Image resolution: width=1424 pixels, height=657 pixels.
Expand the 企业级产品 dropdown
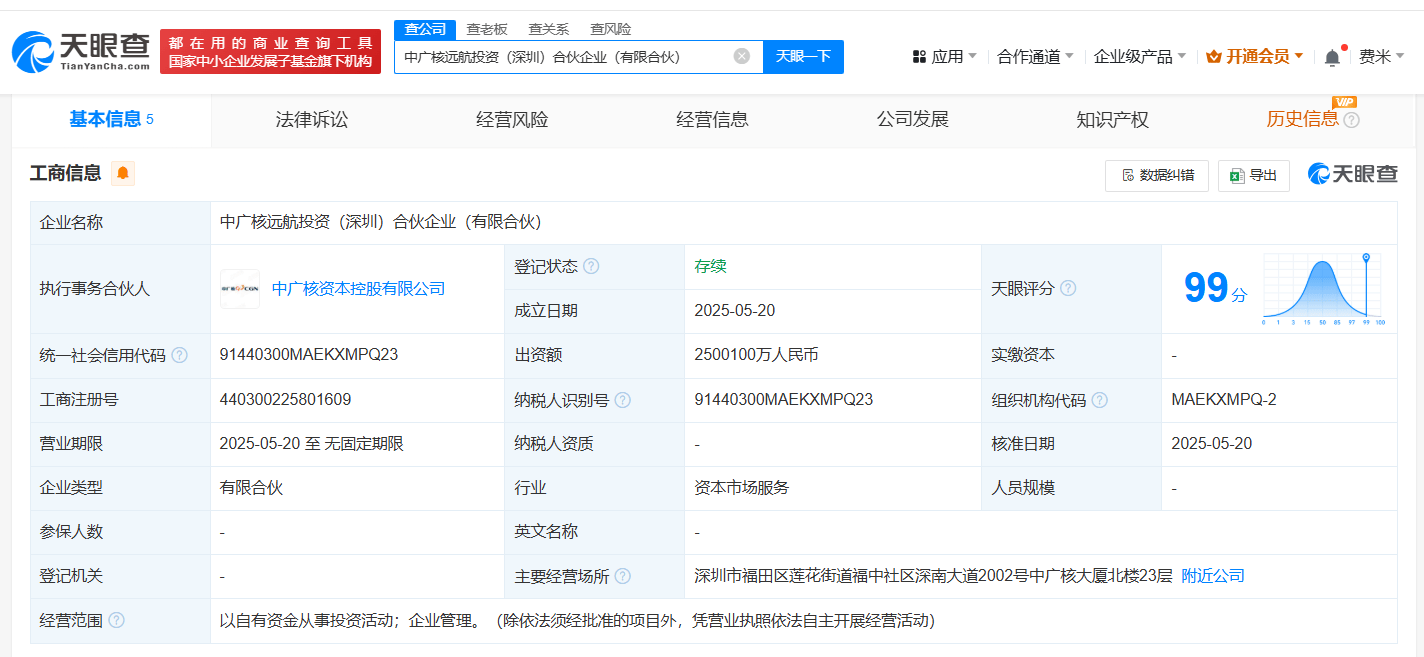[x=1140, y=56]
